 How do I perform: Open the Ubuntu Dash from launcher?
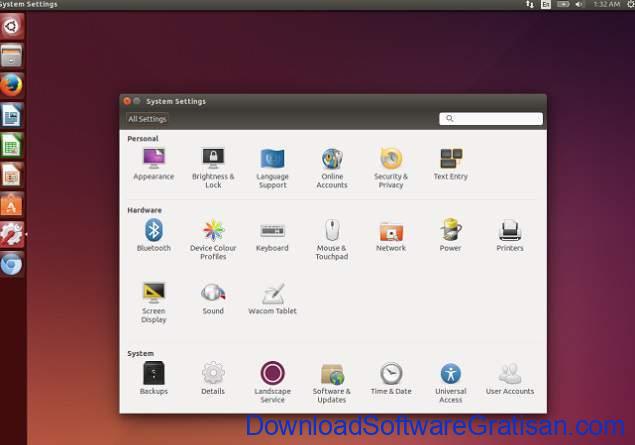12,26
